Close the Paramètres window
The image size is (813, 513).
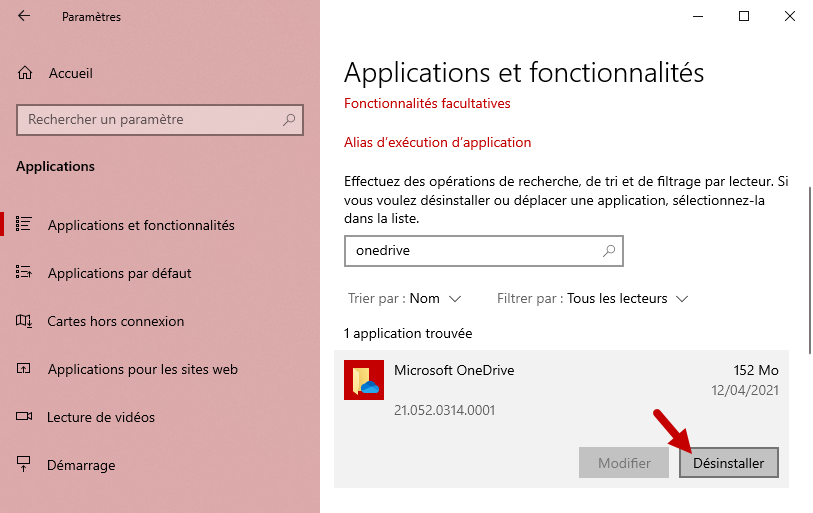(790, 16)
